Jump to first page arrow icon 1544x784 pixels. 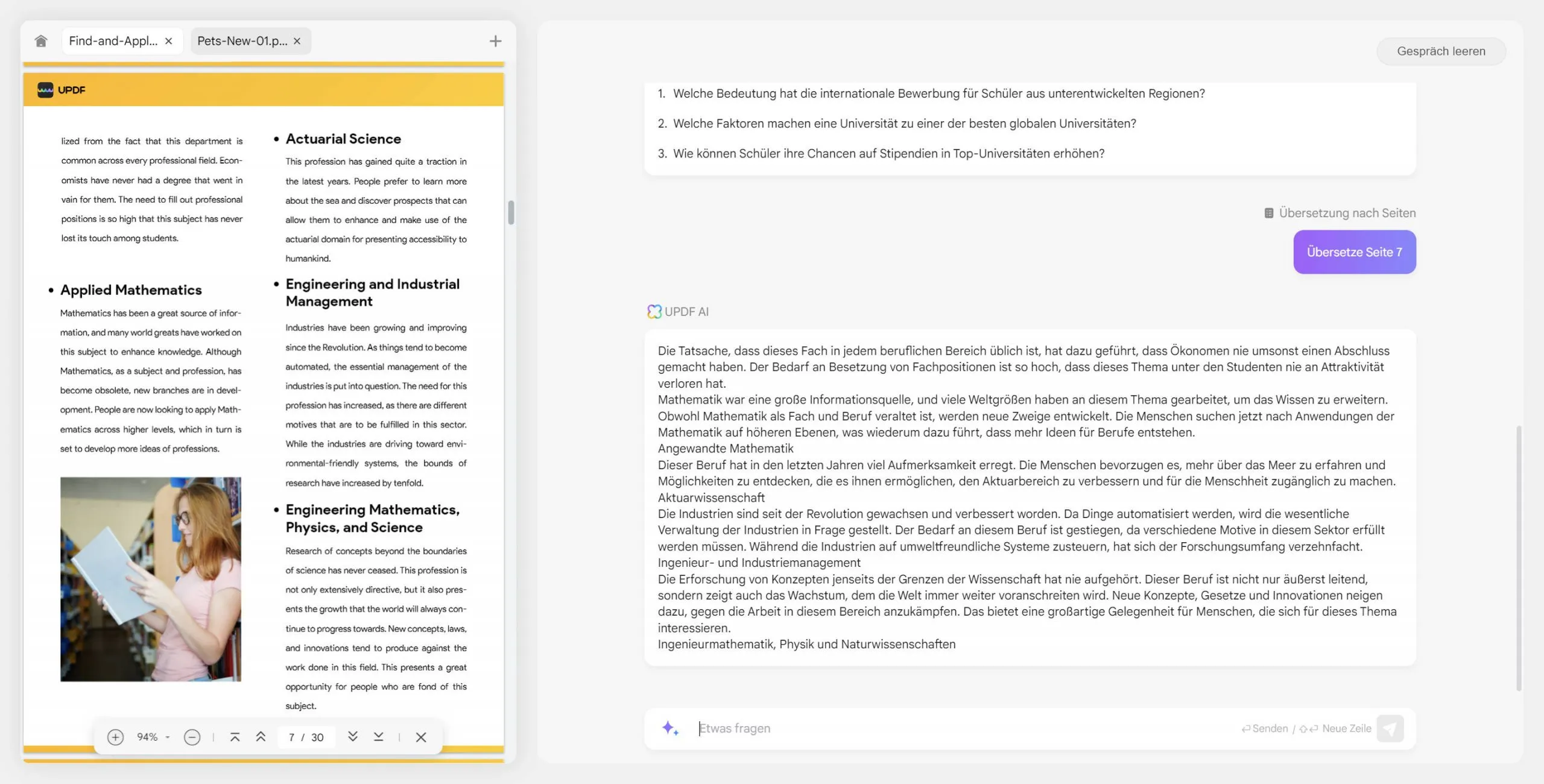point(235,737)
